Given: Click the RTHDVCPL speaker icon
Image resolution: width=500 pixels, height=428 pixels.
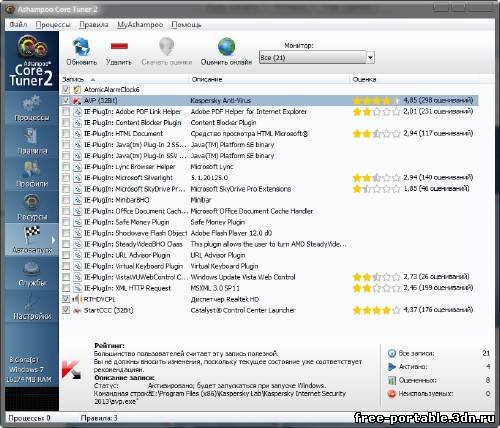Looking at the screenshot, I should pos(77,299).
